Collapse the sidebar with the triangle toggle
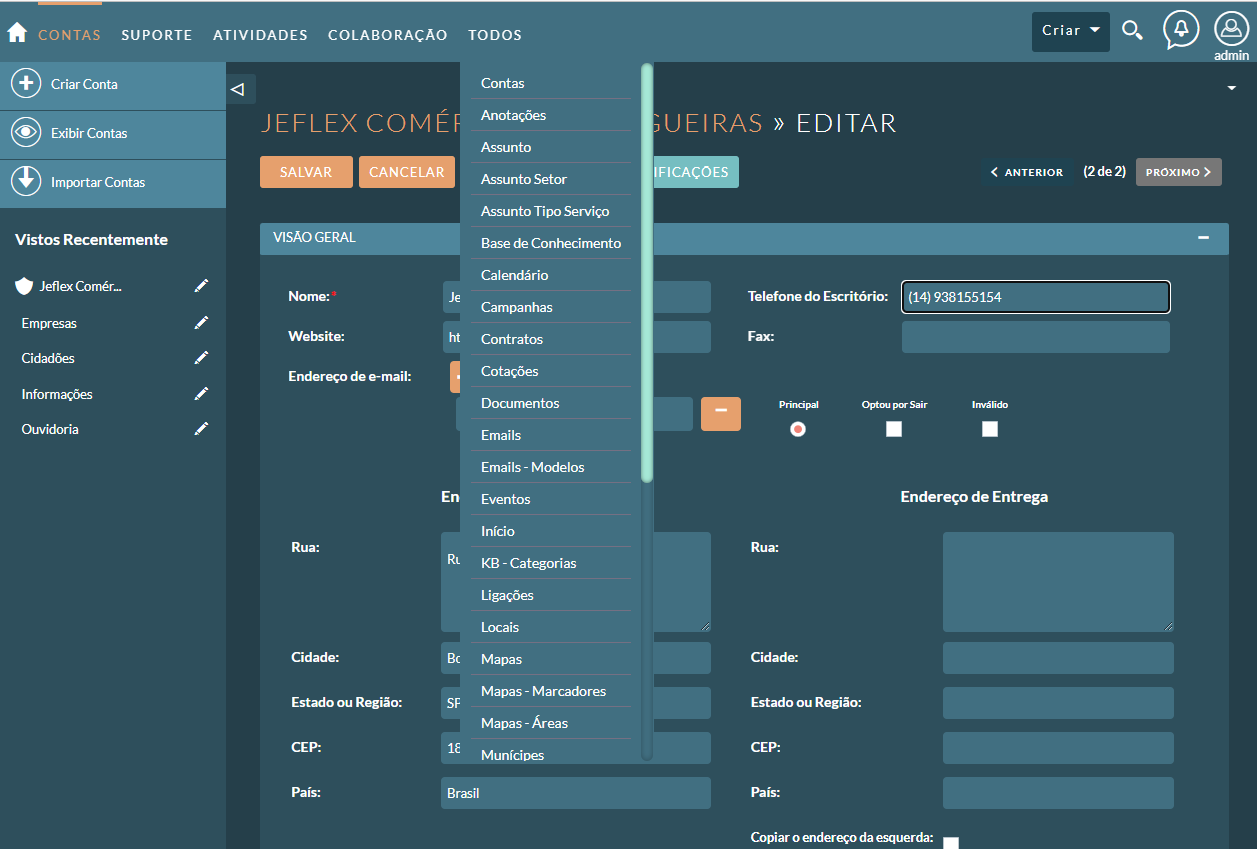The image size is (1257, 849). point(238,89)
